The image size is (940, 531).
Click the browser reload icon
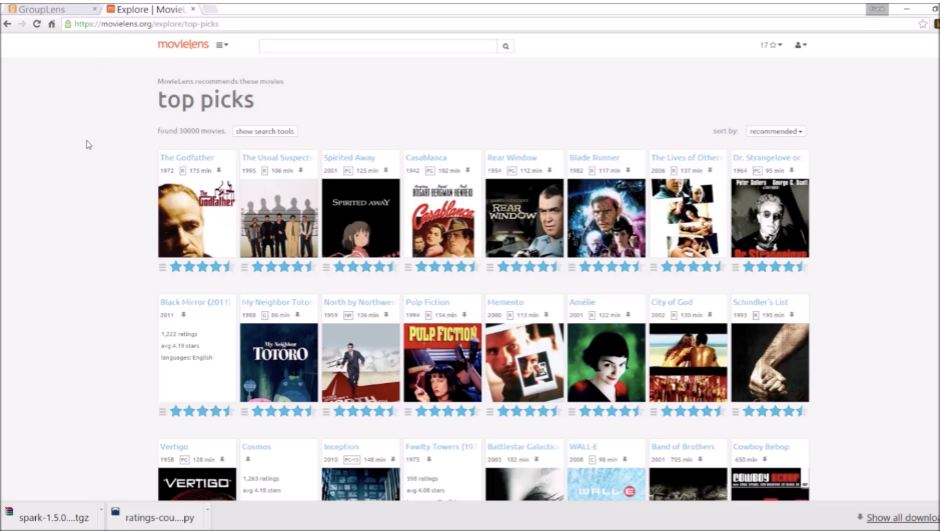pos(37,24)
